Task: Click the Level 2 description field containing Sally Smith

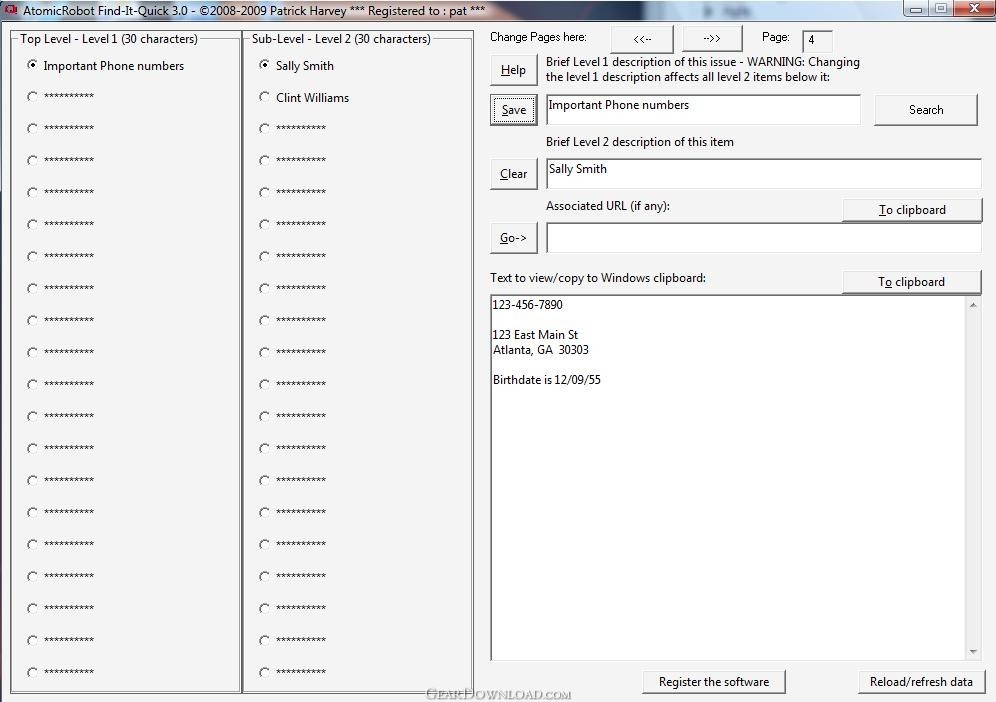Action: pyautogui.click(x=764, y=173)
